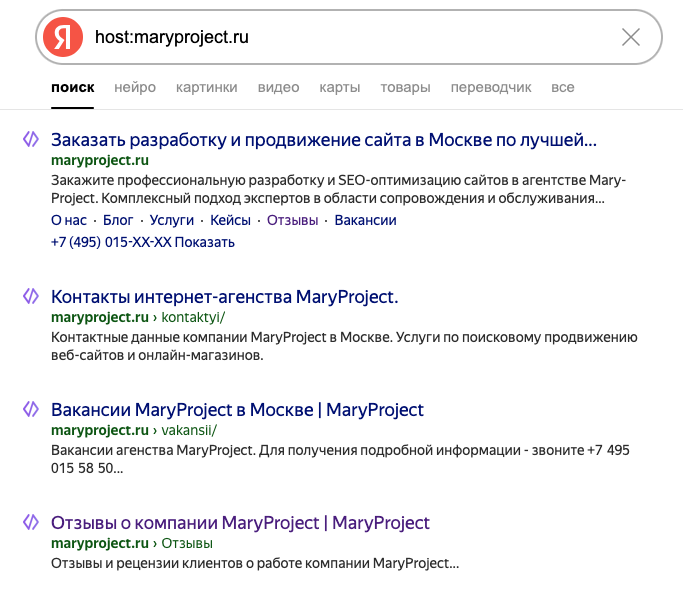Switch to the нейро tab

pyautogui.click(x=135, y=87)
